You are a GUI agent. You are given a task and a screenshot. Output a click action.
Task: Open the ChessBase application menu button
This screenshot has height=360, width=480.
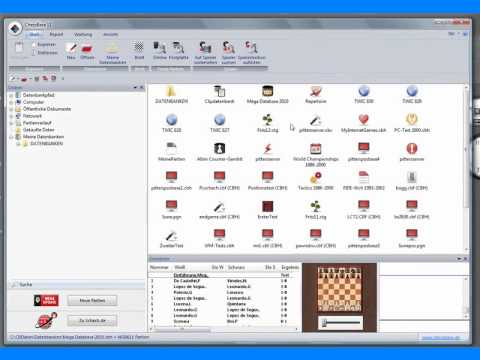tap(15, 29)
